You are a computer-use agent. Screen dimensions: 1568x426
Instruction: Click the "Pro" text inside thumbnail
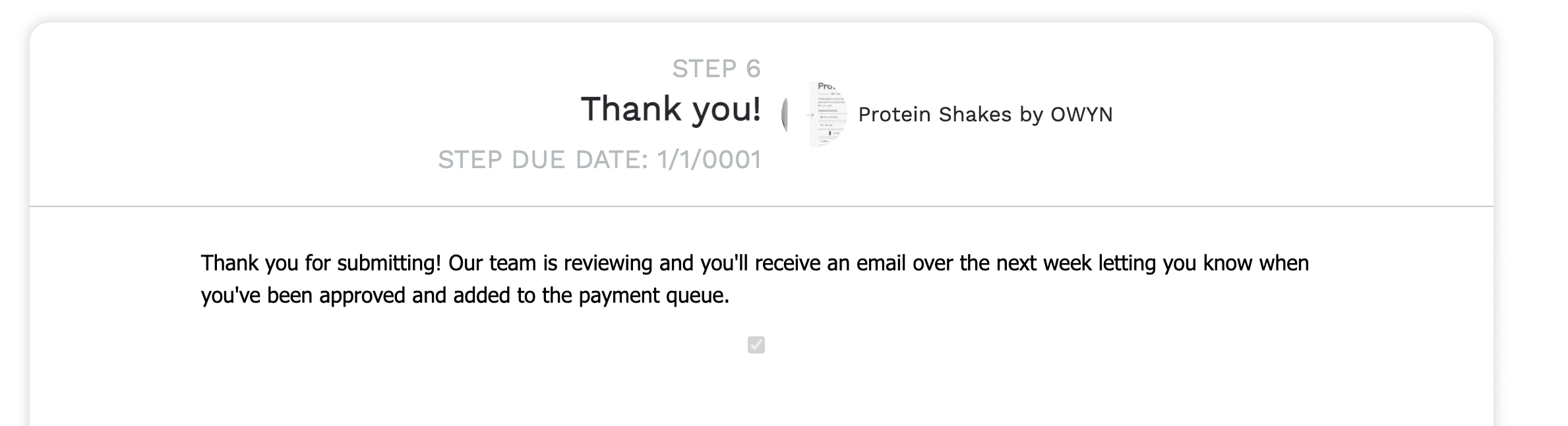point(826,86)
